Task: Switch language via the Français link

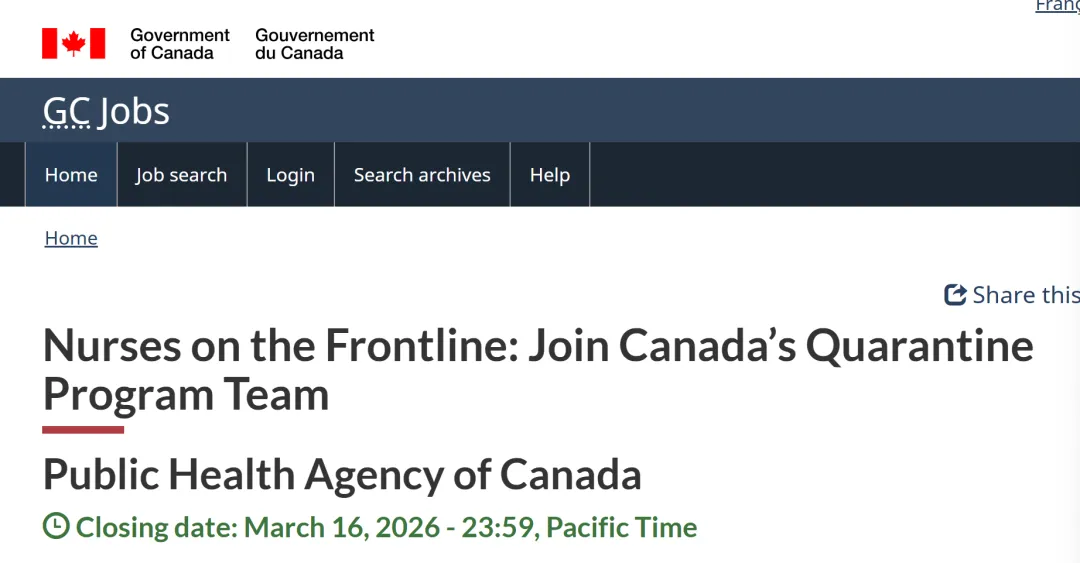Action: coord(1058,6)
